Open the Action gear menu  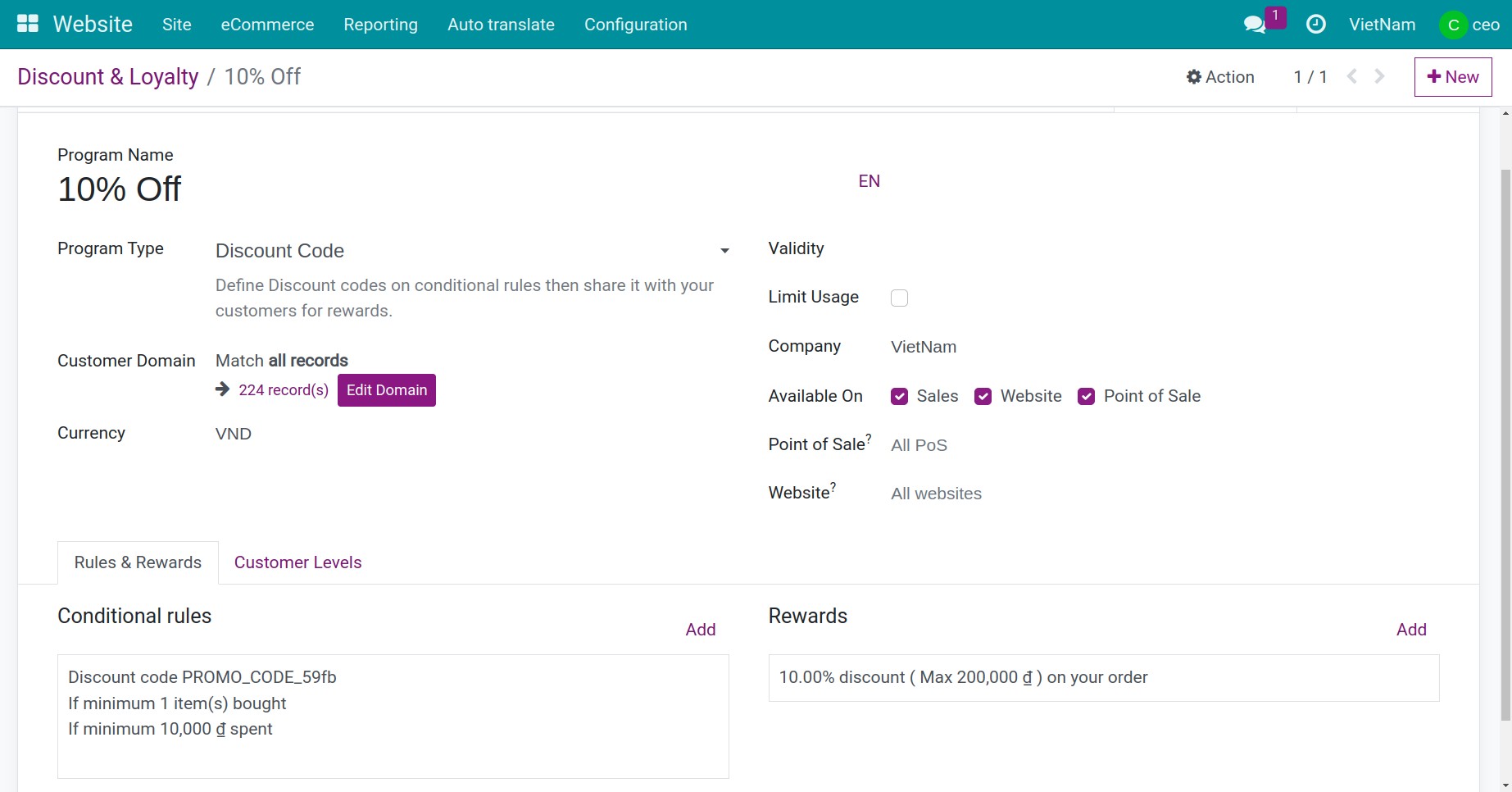1220,76
